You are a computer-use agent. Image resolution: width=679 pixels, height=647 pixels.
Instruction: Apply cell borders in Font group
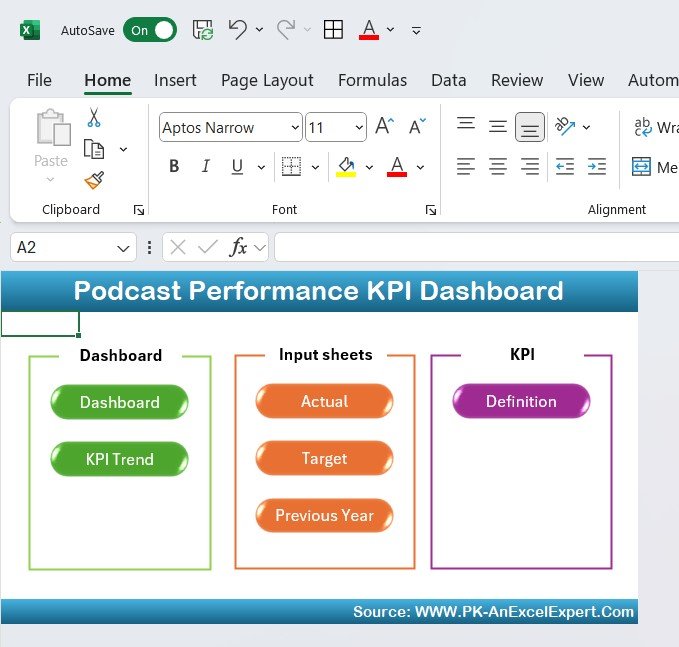point(291,166)
